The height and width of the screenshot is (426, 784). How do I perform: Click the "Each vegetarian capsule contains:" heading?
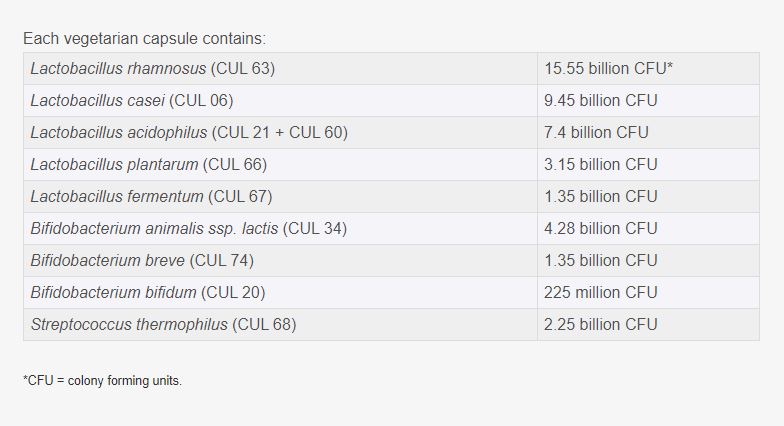[x=145, y=39]
